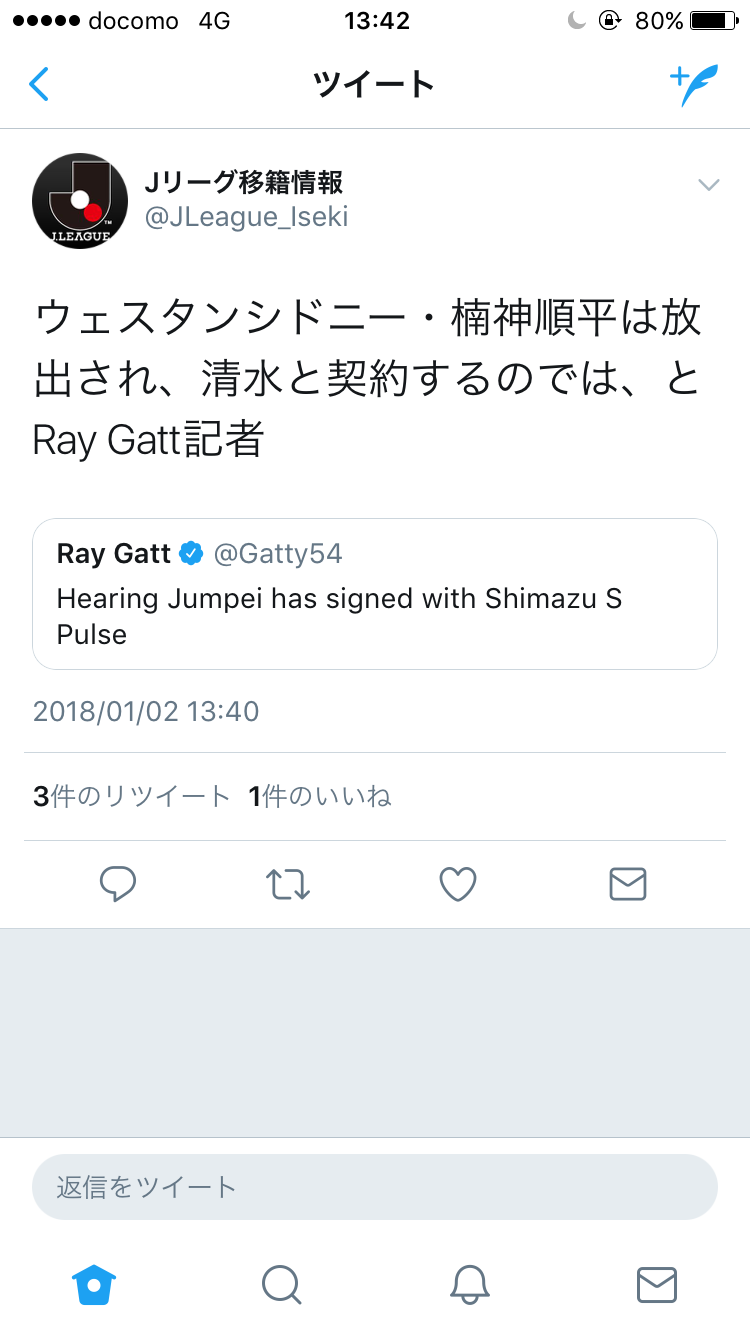This screenshot has width=750, height=1334.
Task: Open the tweet options chevron menu
Action: (708, 184)
